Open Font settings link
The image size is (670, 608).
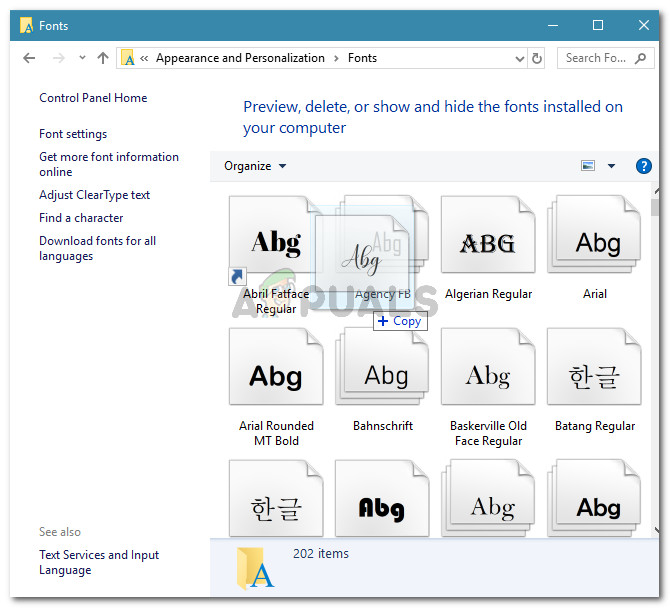pyautogui.click(x=73, y=134)
